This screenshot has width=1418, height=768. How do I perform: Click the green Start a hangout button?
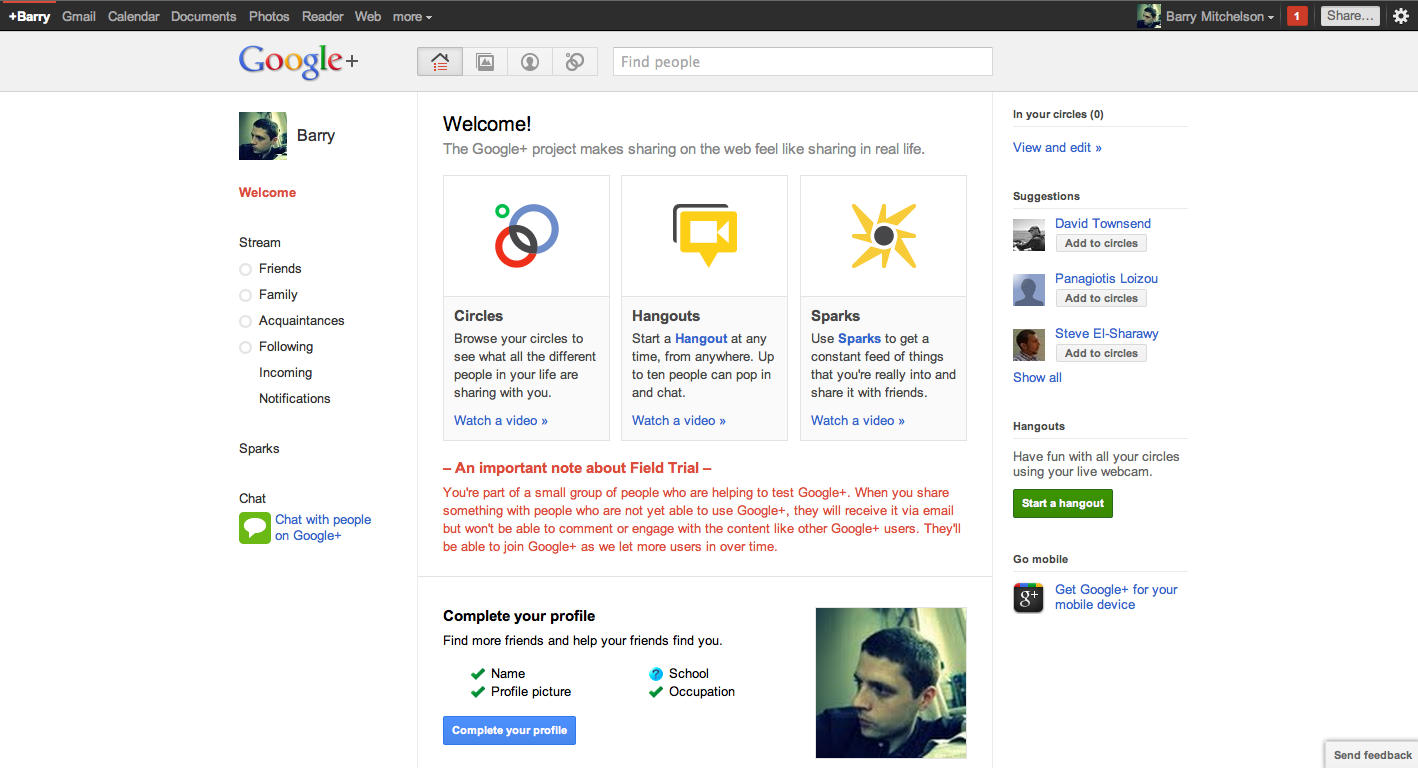click(1063, 503)
